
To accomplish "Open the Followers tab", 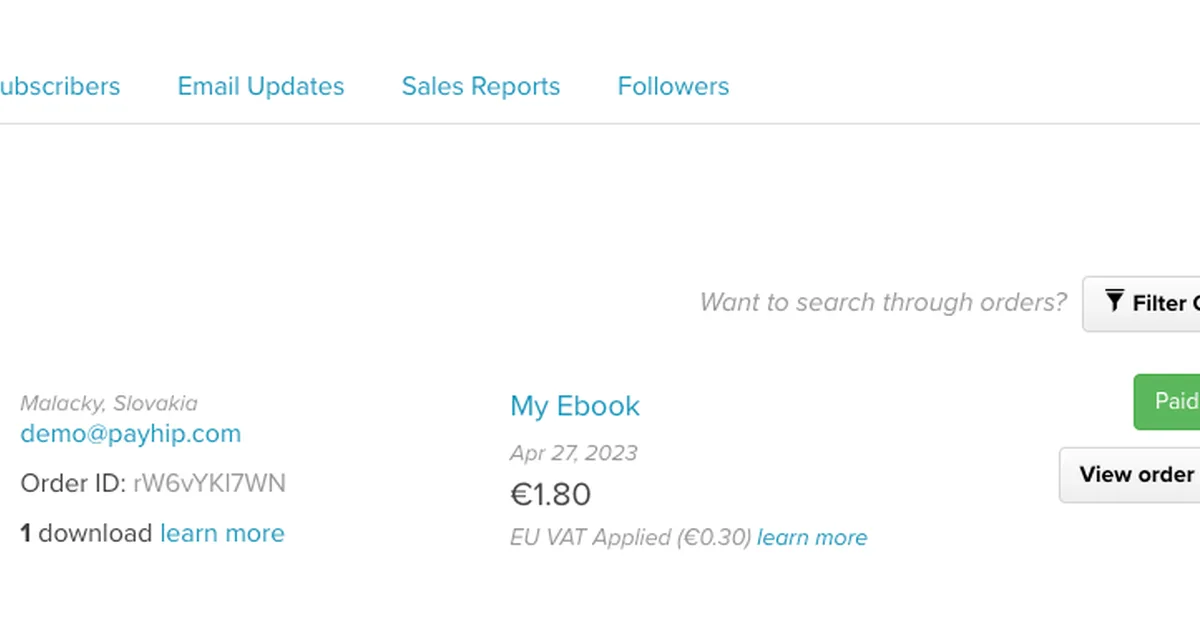I will (673, 87).
